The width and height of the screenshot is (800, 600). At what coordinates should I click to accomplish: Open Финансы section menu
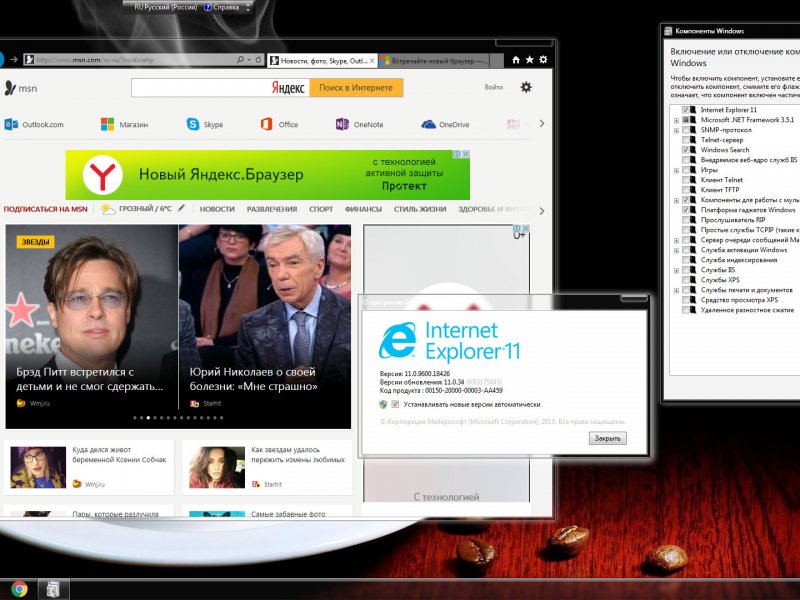(363, 209)
